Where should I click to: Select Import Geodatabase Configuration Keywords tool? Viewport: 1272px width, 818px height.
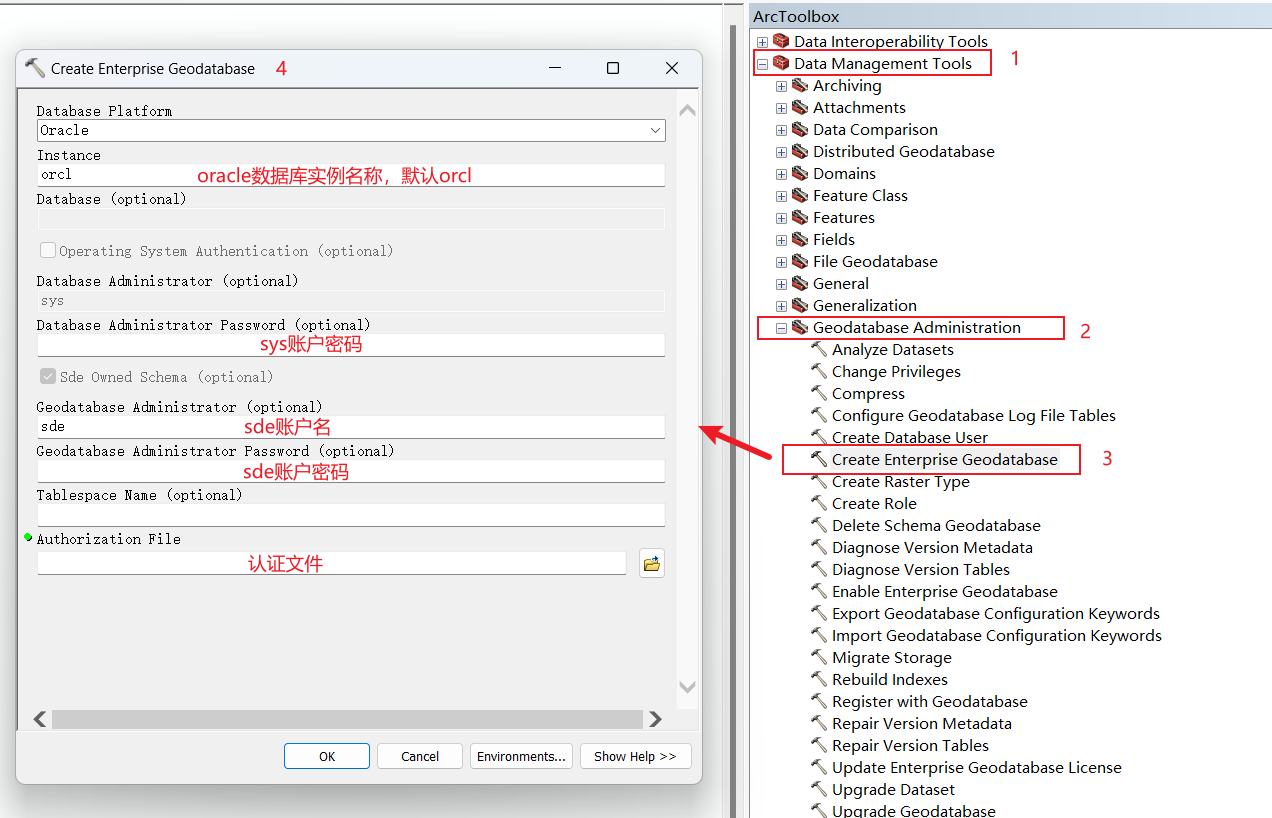tap(996, 635)
